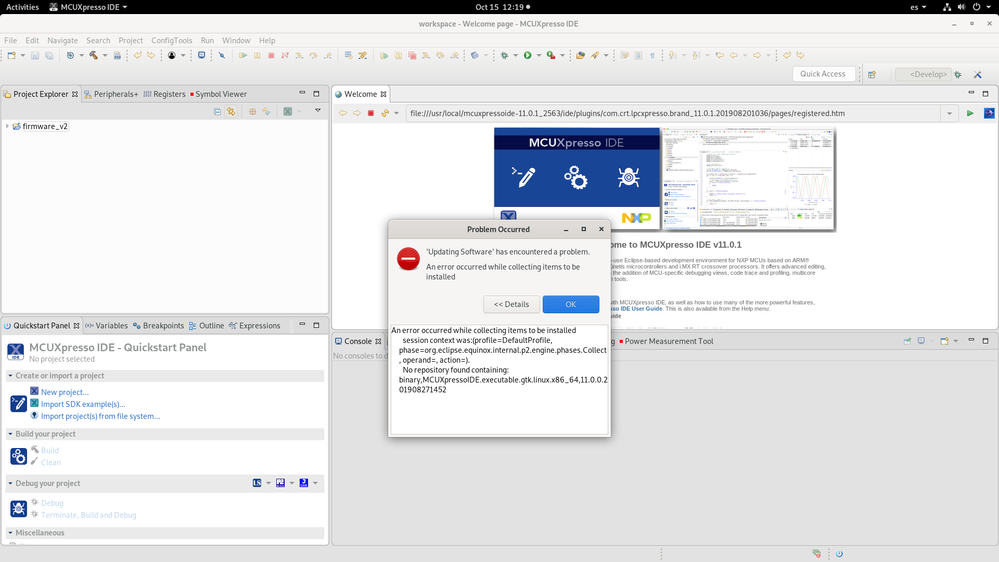Switch to the Symbol Viewer tab
The width and height of the screenshot is (999, 562).
[x=218, y=94]
